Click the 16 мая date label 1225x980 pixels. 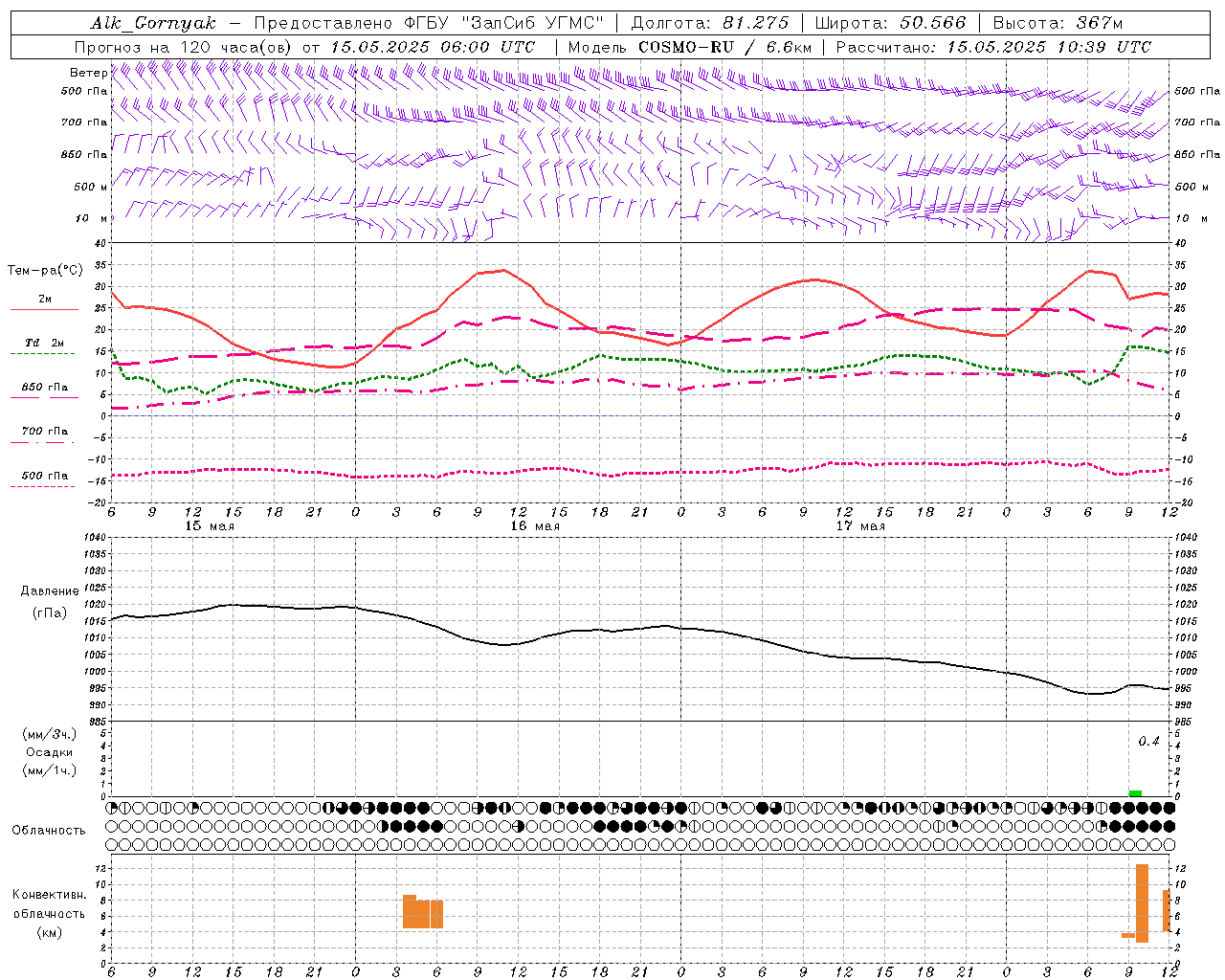tap(535, 526)
